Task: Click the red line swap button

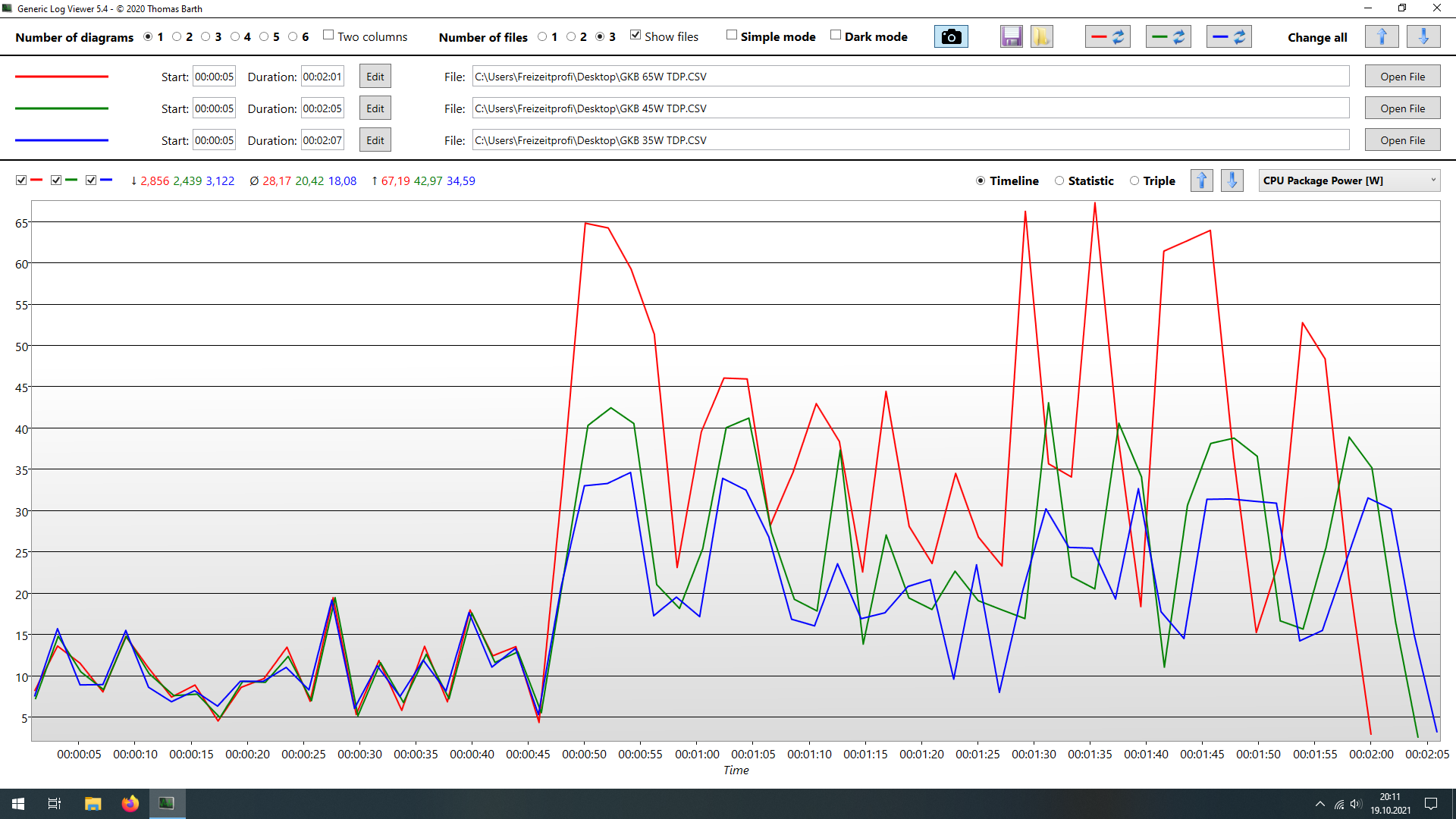Action: [1108, 36]
